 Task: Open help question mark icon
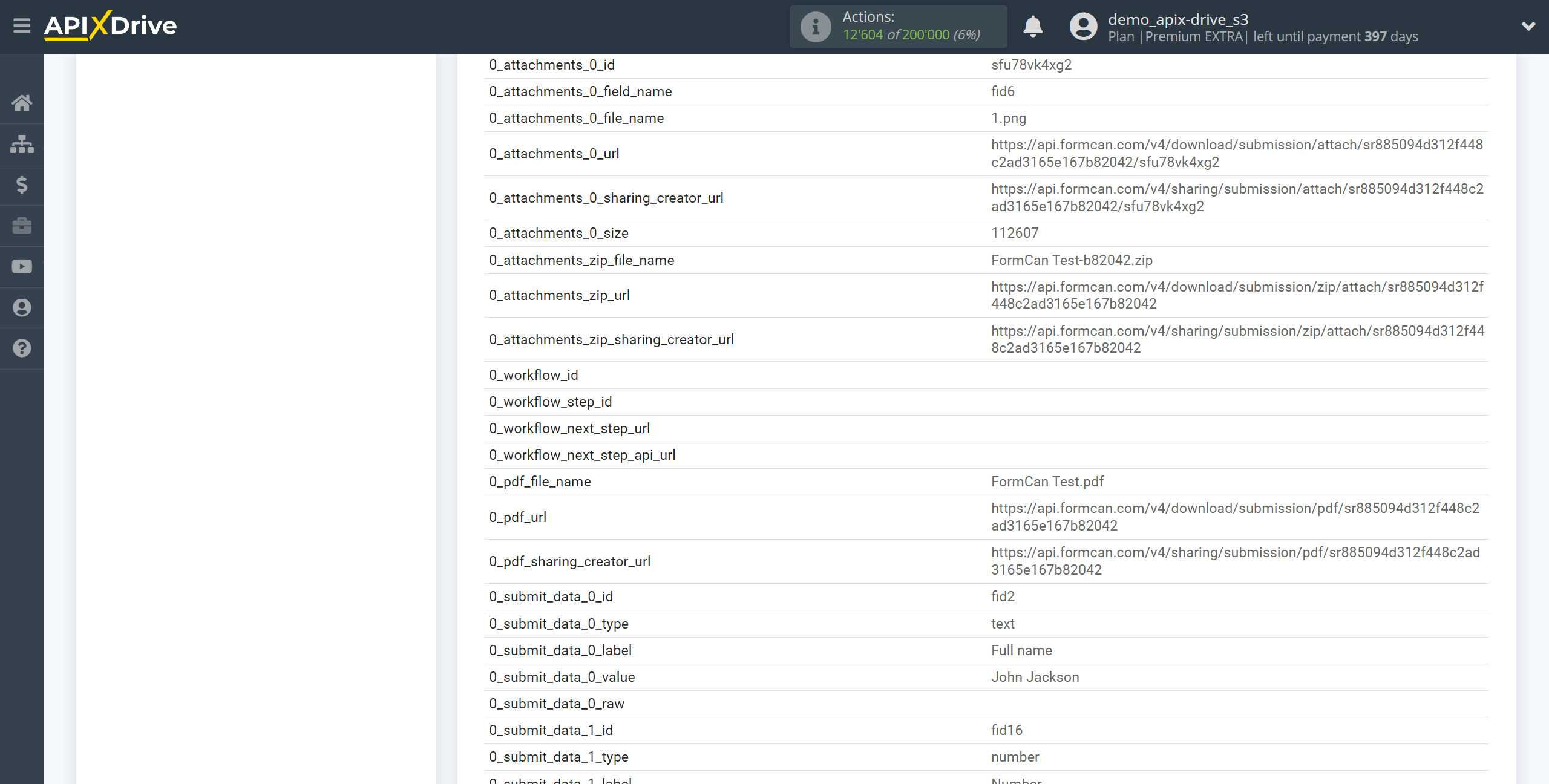(x=22, y=348)
